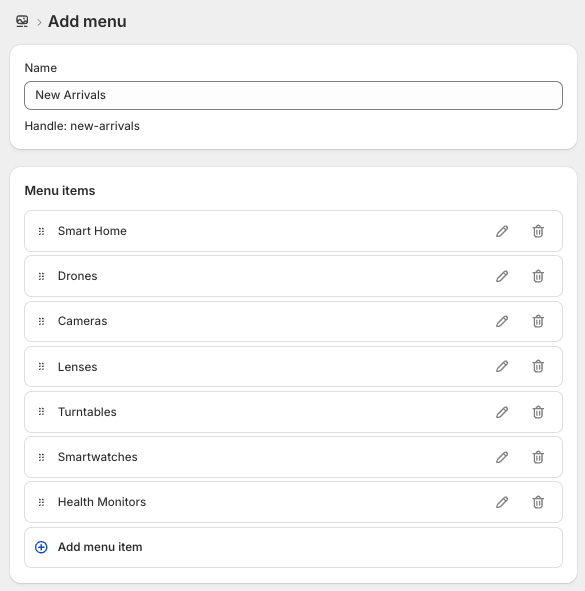Edit the Smartwatches menu item

[502, 457]
